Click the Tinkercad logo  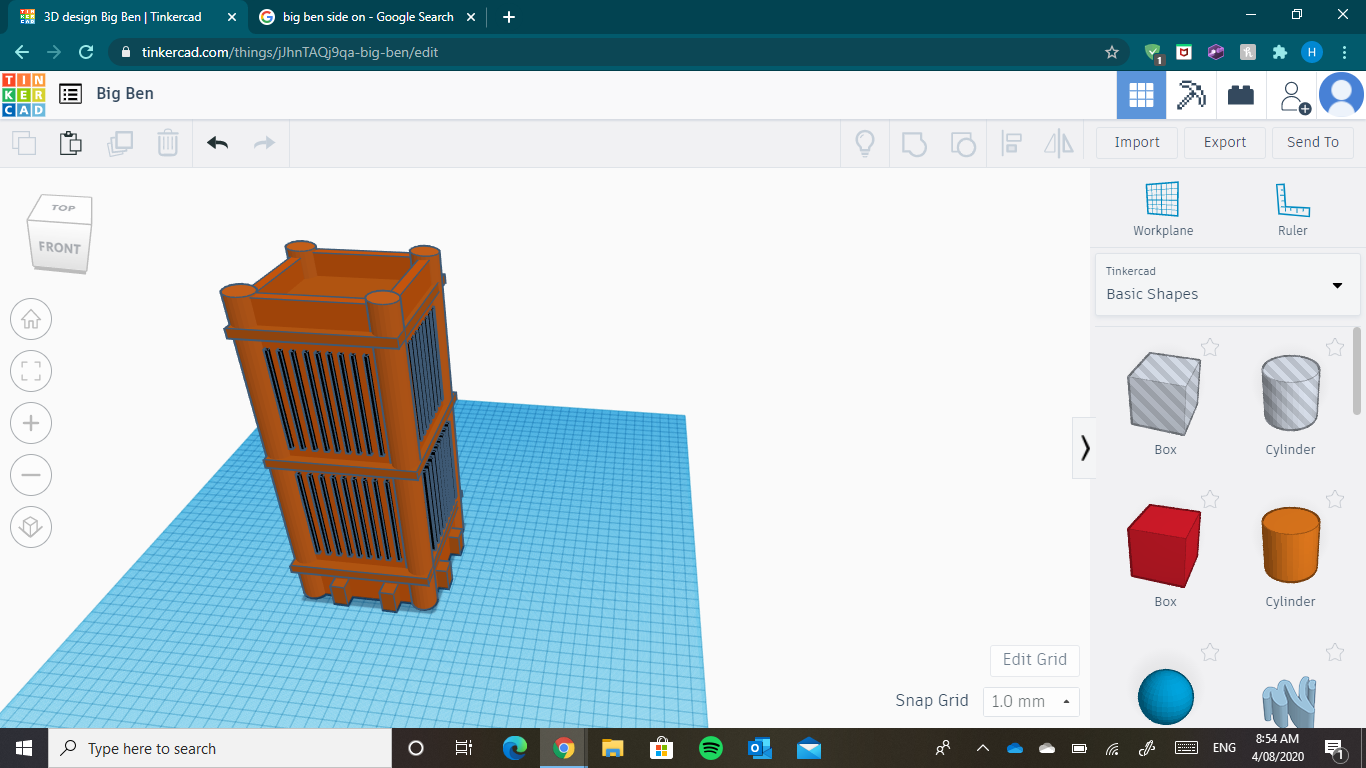point(23,94)
